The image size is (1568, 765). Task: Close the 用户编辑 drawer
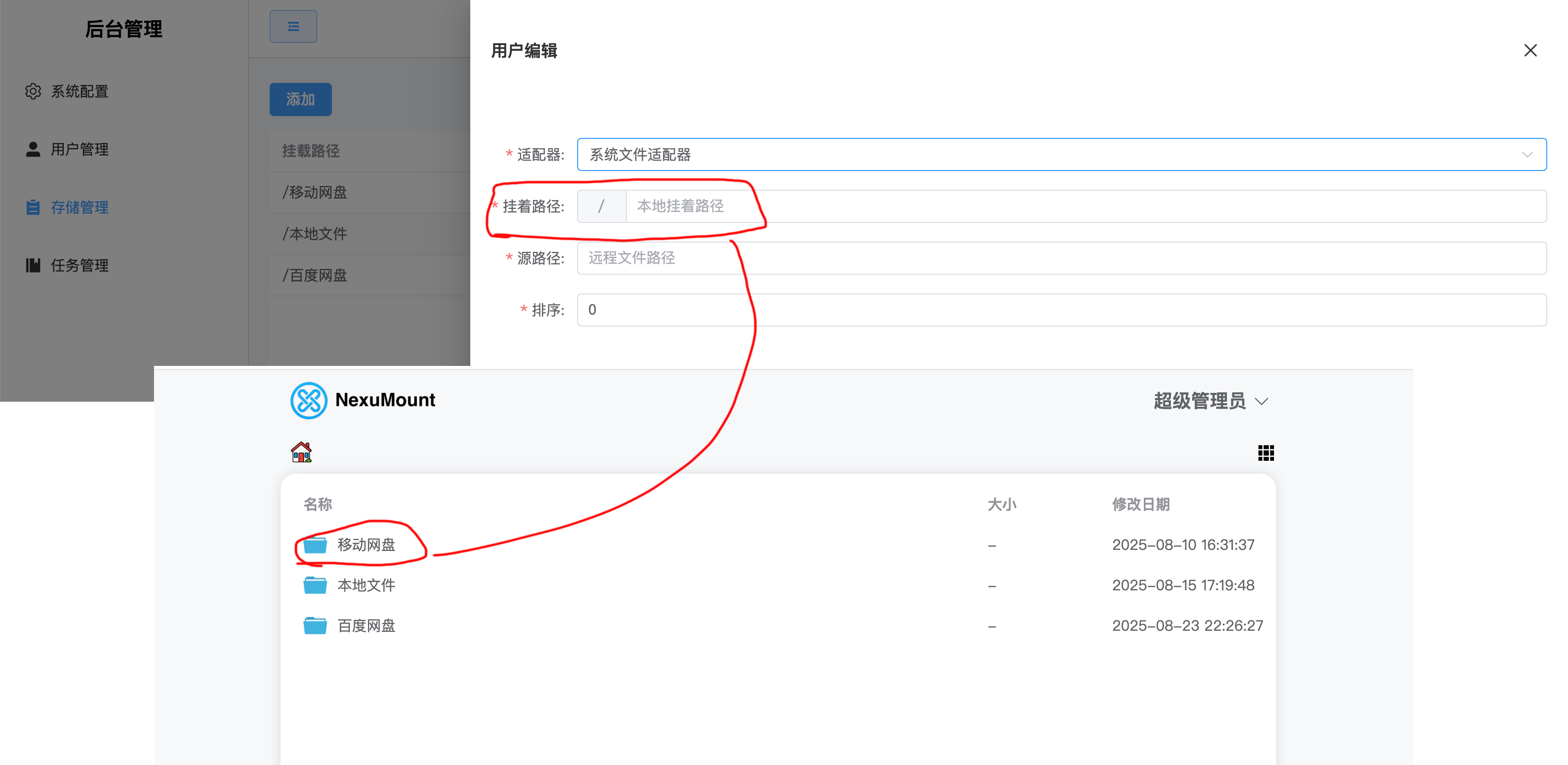[1530, 50]
